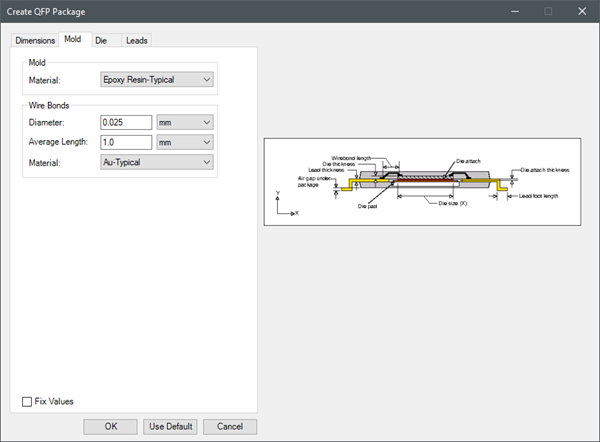This screenshot has width=600, height=442.
Task: Select the Mold tab
Action: pyautogui.click(x=73, y=39)
